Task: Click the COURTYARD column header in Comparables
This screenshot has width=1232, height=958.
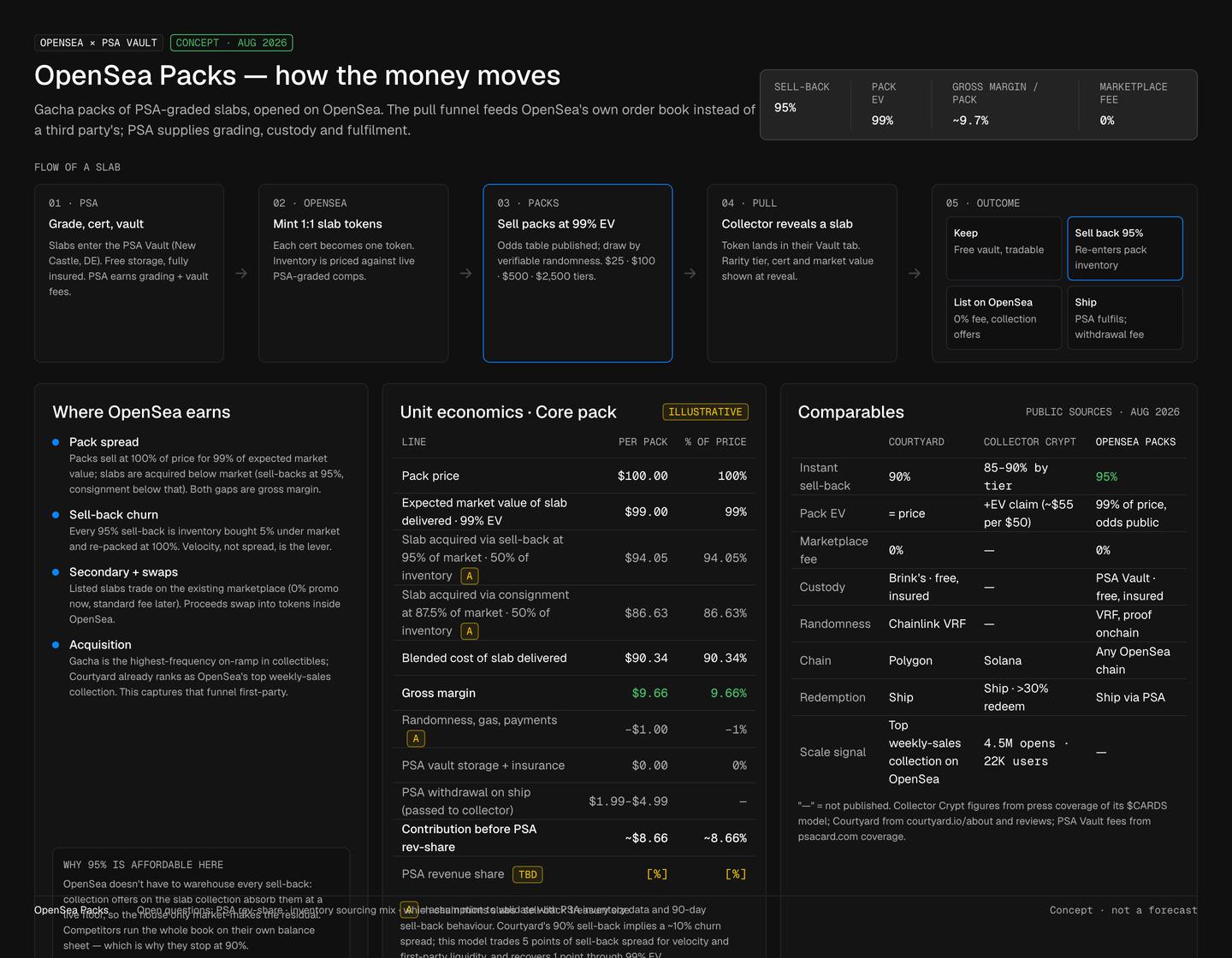Action: [x=916, y=442]
